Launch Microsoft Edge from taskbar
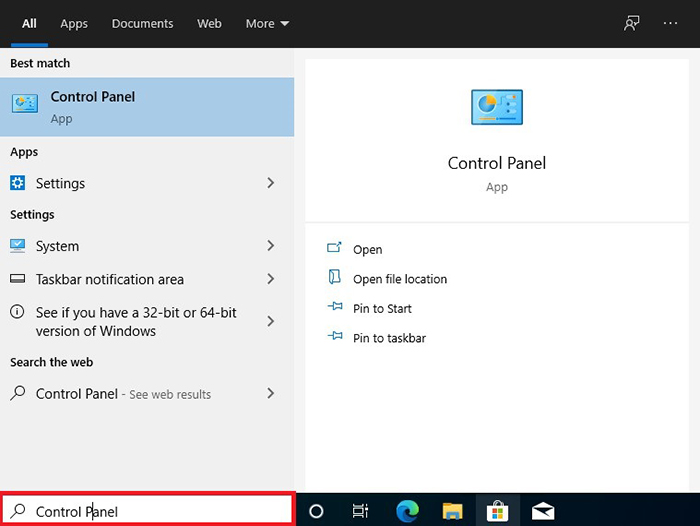The height and width of the screenshot is (526, 700). (406, 511)
